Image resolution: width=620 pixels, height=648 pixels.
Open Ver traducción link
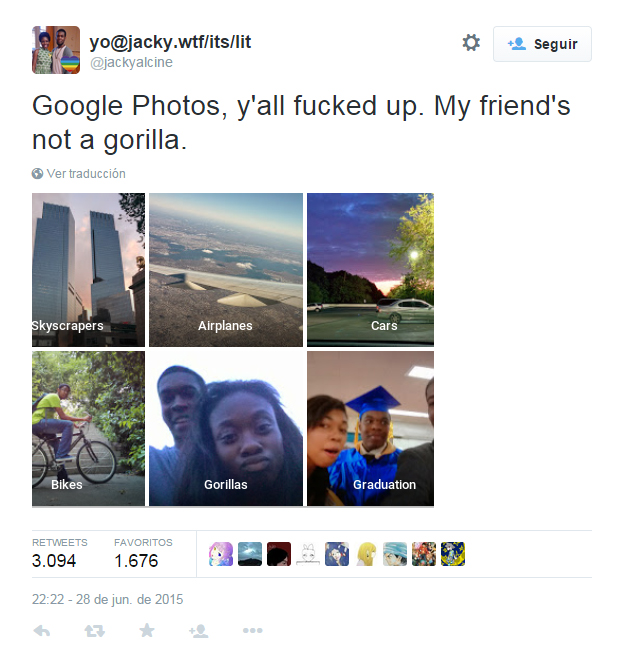86,174
